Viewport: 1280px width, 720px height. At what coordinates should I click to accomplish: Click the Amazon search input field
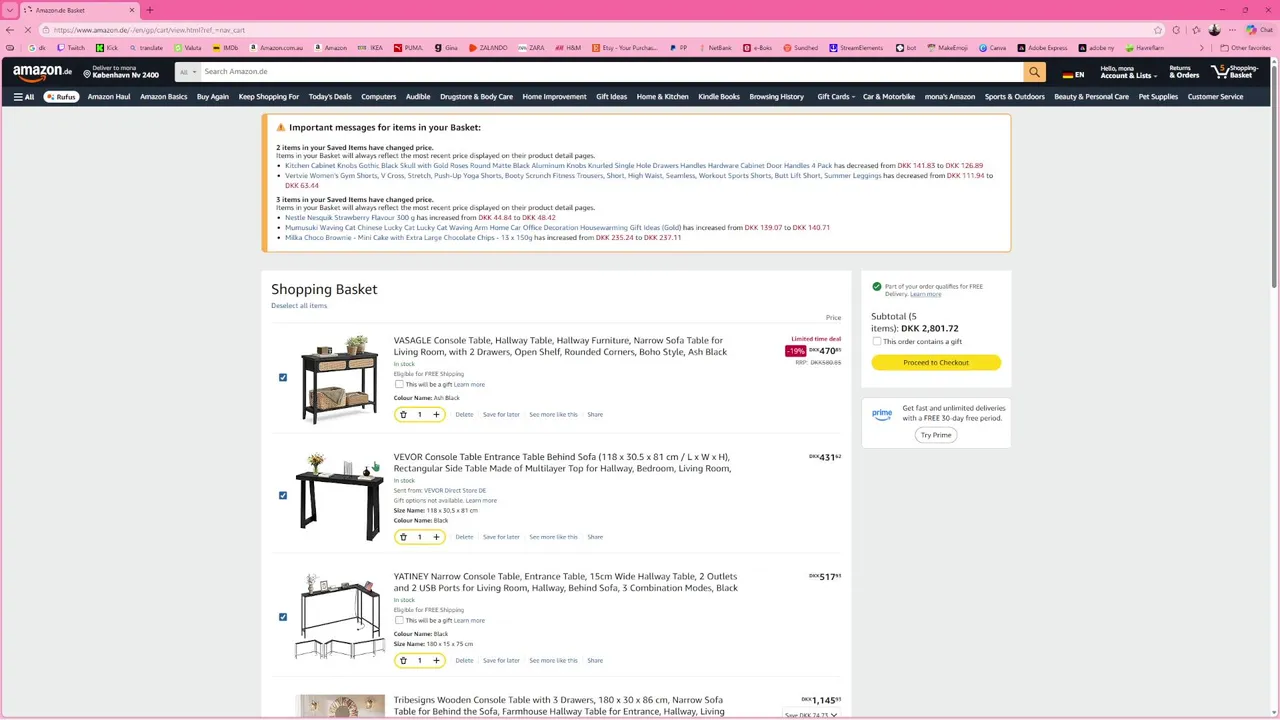[610, 72]
